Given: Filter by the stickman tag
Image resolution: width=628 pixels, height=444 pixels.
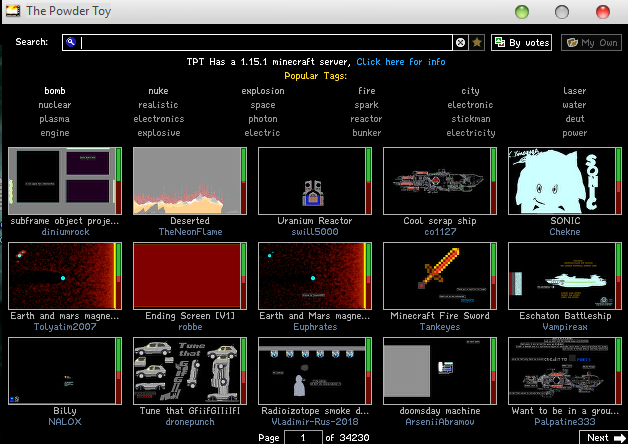Looking at the screenshot, I should coord(471,119).
